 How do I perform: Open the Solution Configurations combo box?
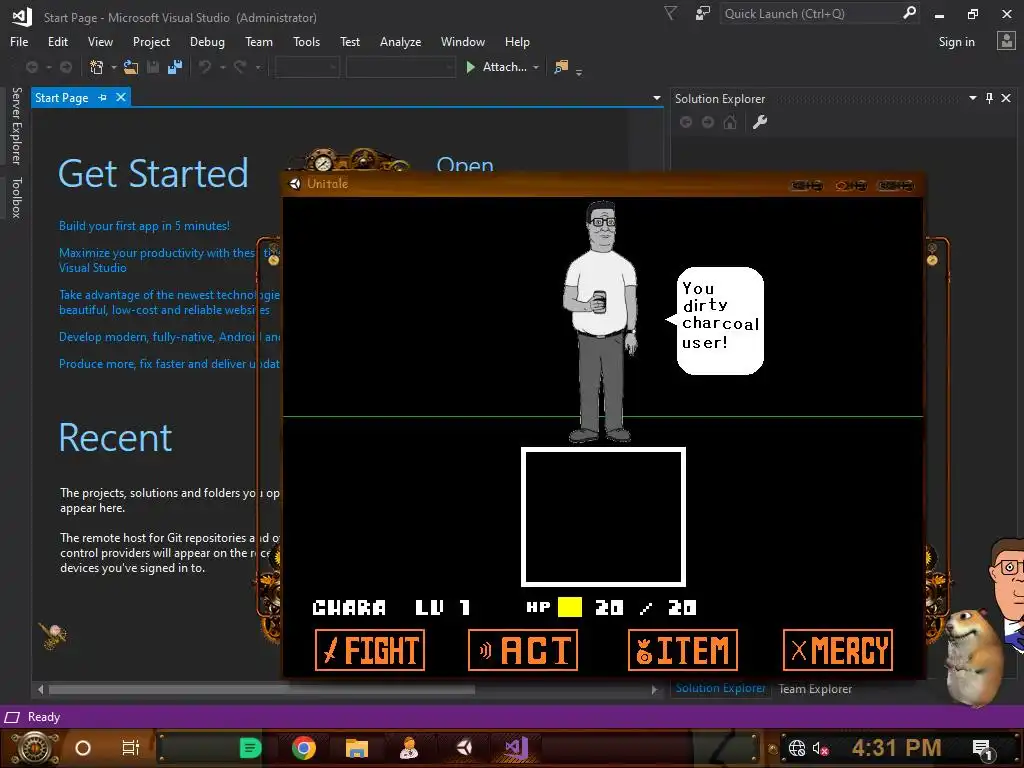[307, 67]
